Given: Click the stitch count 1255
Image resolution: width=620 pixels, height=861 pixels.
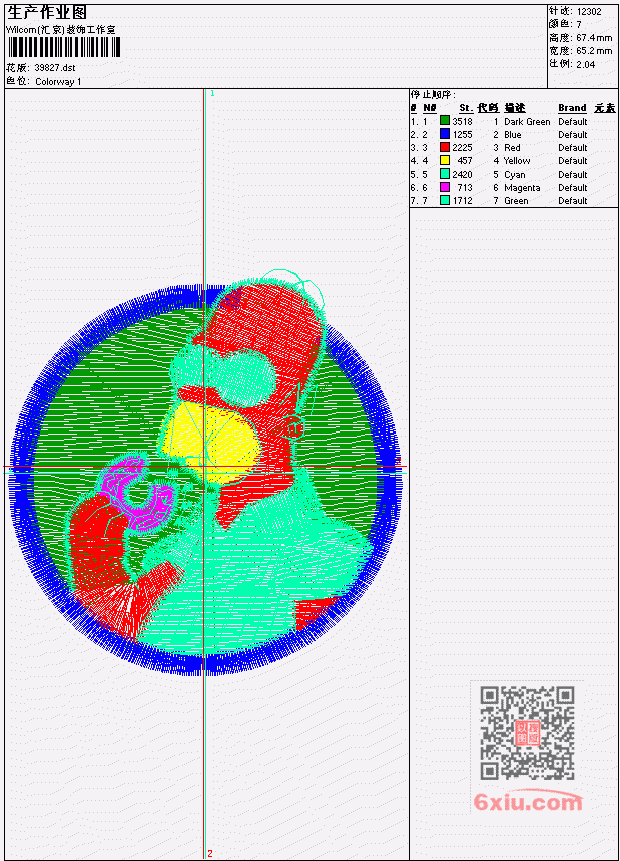Looking at the screenshot, I should (x=462, y=135).
